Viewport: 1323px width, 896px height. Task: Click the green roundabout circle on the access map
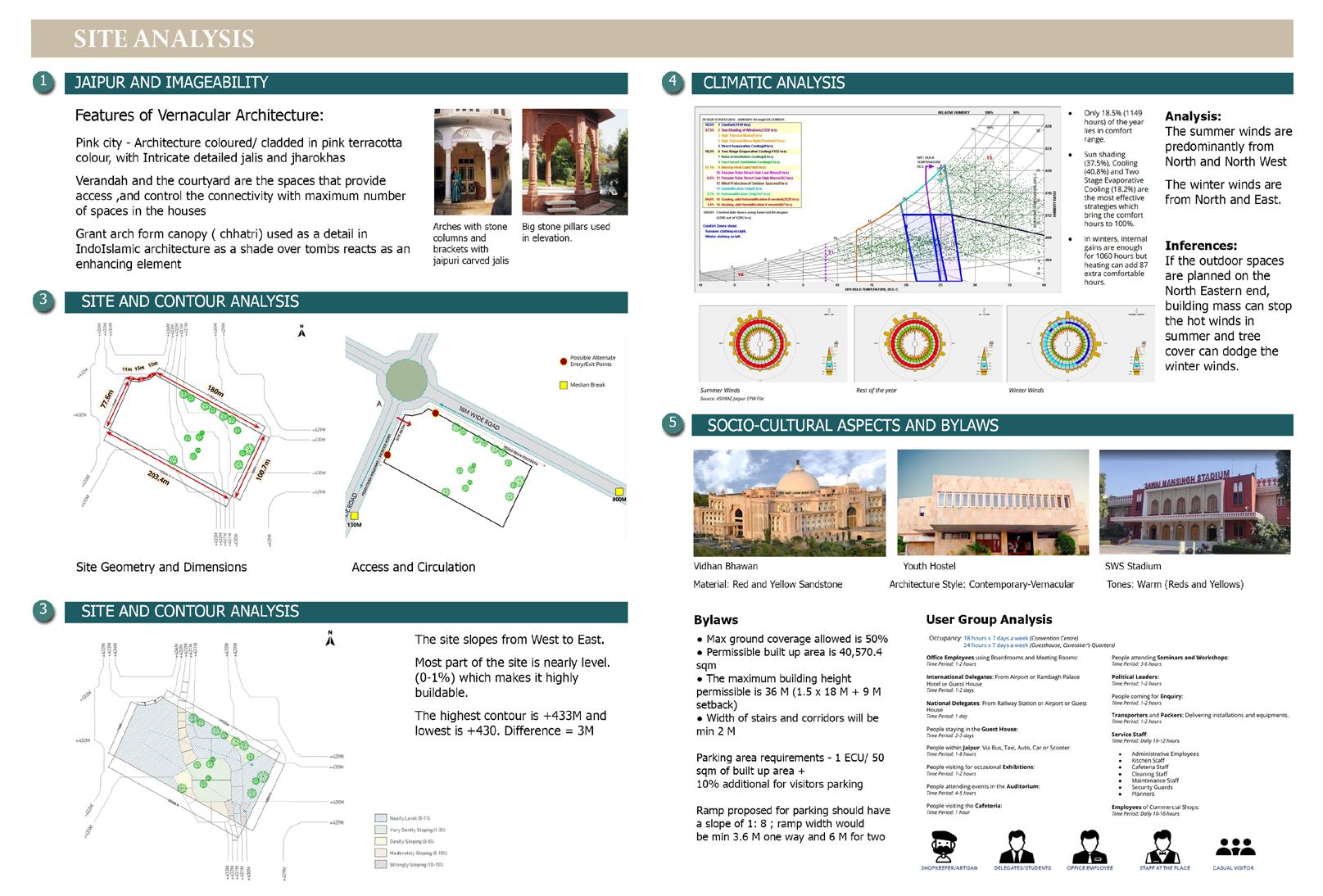[x=407, y=380]
